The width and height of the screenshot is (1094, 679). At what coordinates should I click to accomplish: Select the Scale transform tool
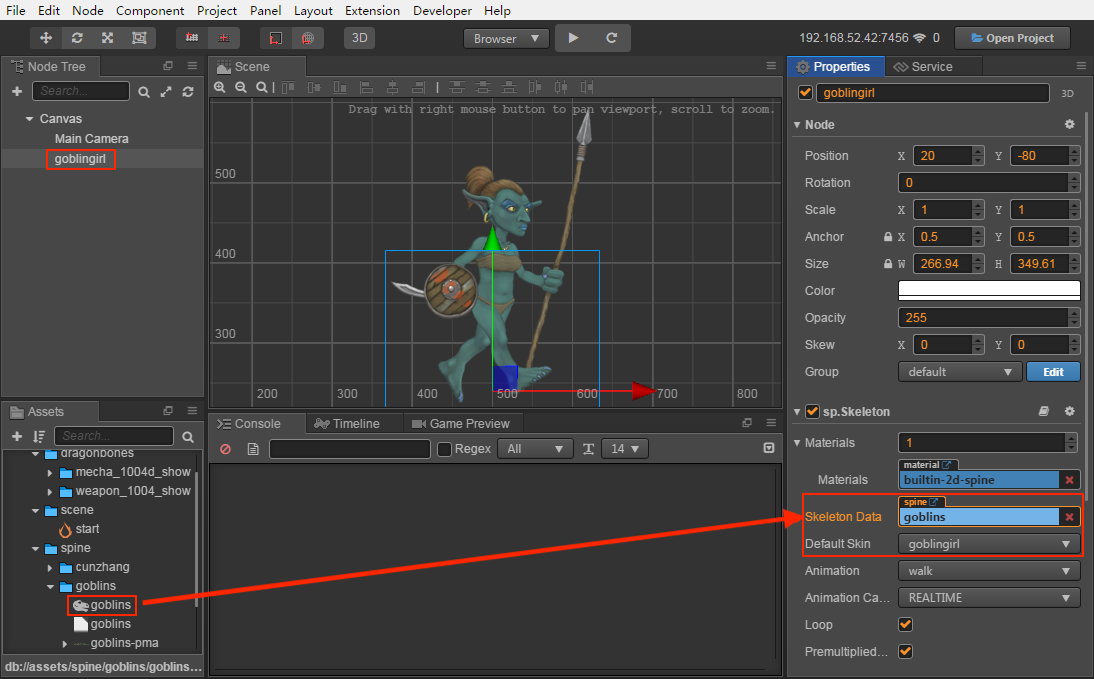pyautogui.click(x=107, y=38)
